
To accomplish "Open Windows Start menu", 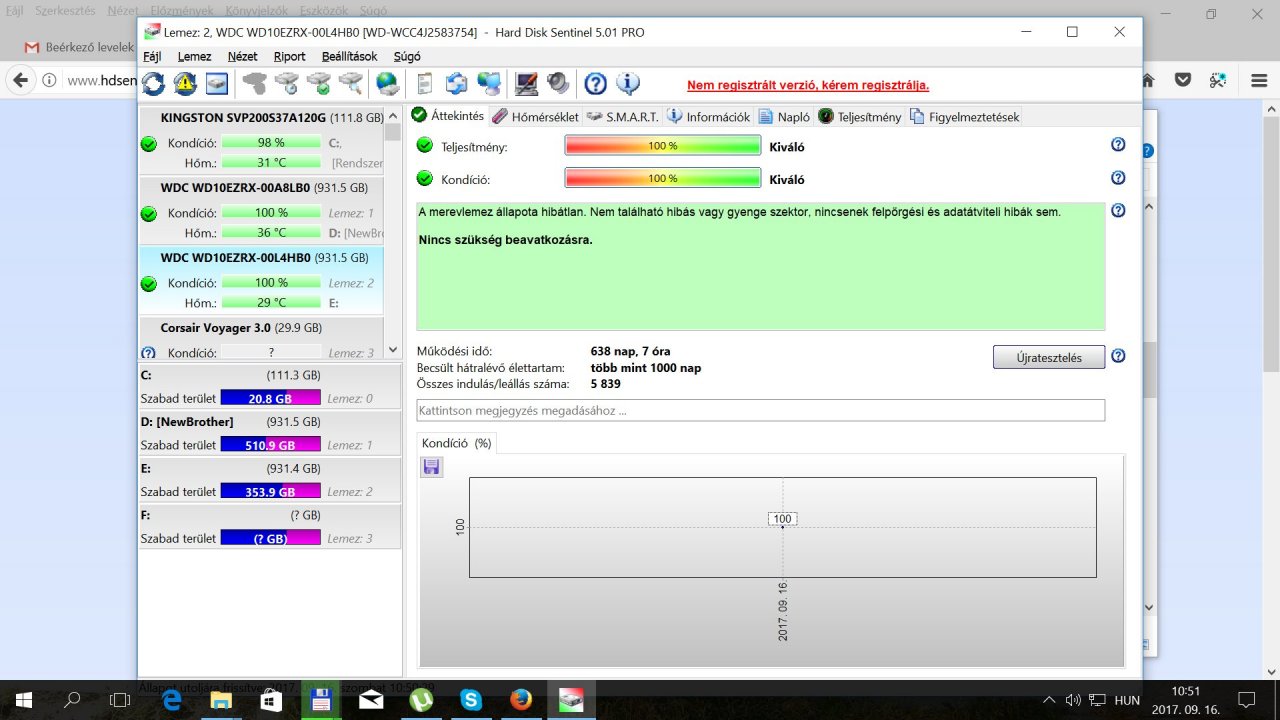I will (23, 700).
